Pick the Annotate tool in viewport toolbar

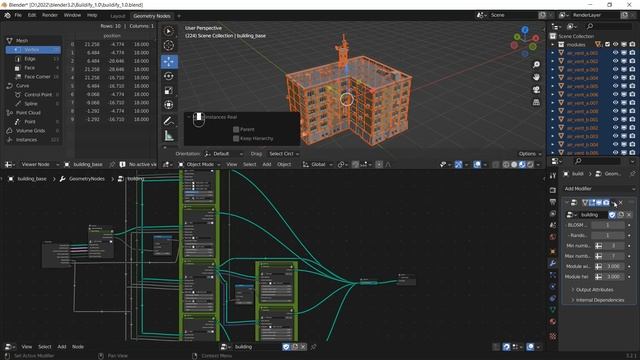click(x=169, y=121)
